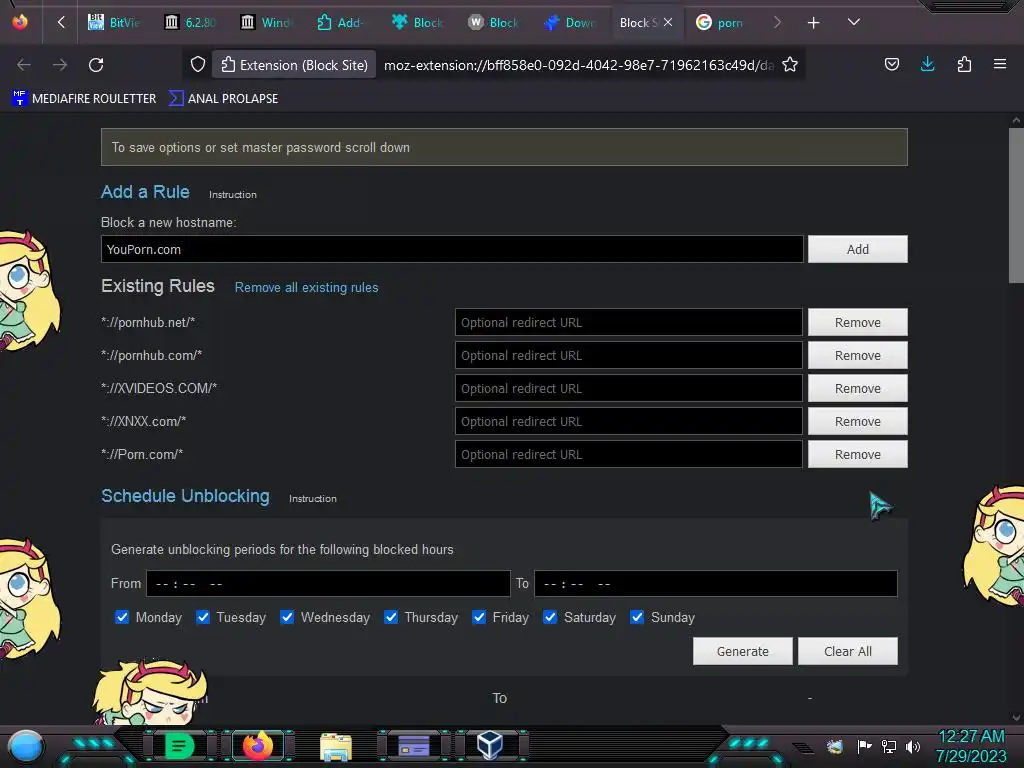Screen dimensions: 1024x768
Task: Open VirtualBox from the taskbar
Action: pyautogui.click(x=489, y=745)
